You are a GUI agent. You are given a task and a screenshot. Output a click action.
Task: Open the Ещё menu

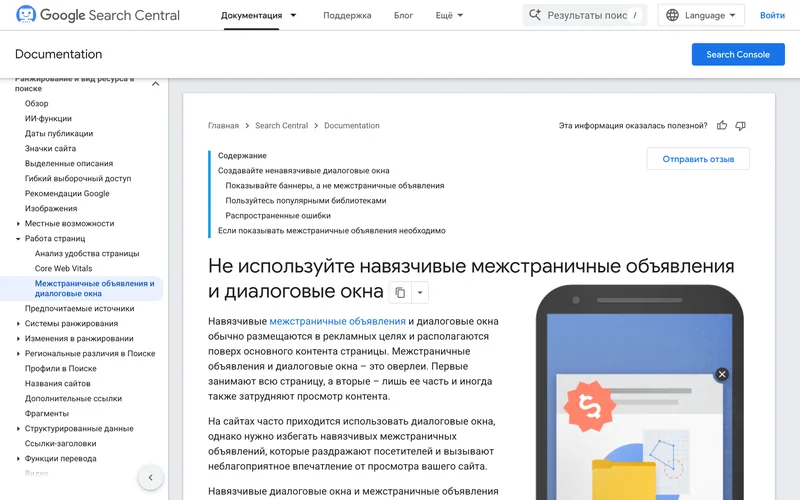pos(449,15)
